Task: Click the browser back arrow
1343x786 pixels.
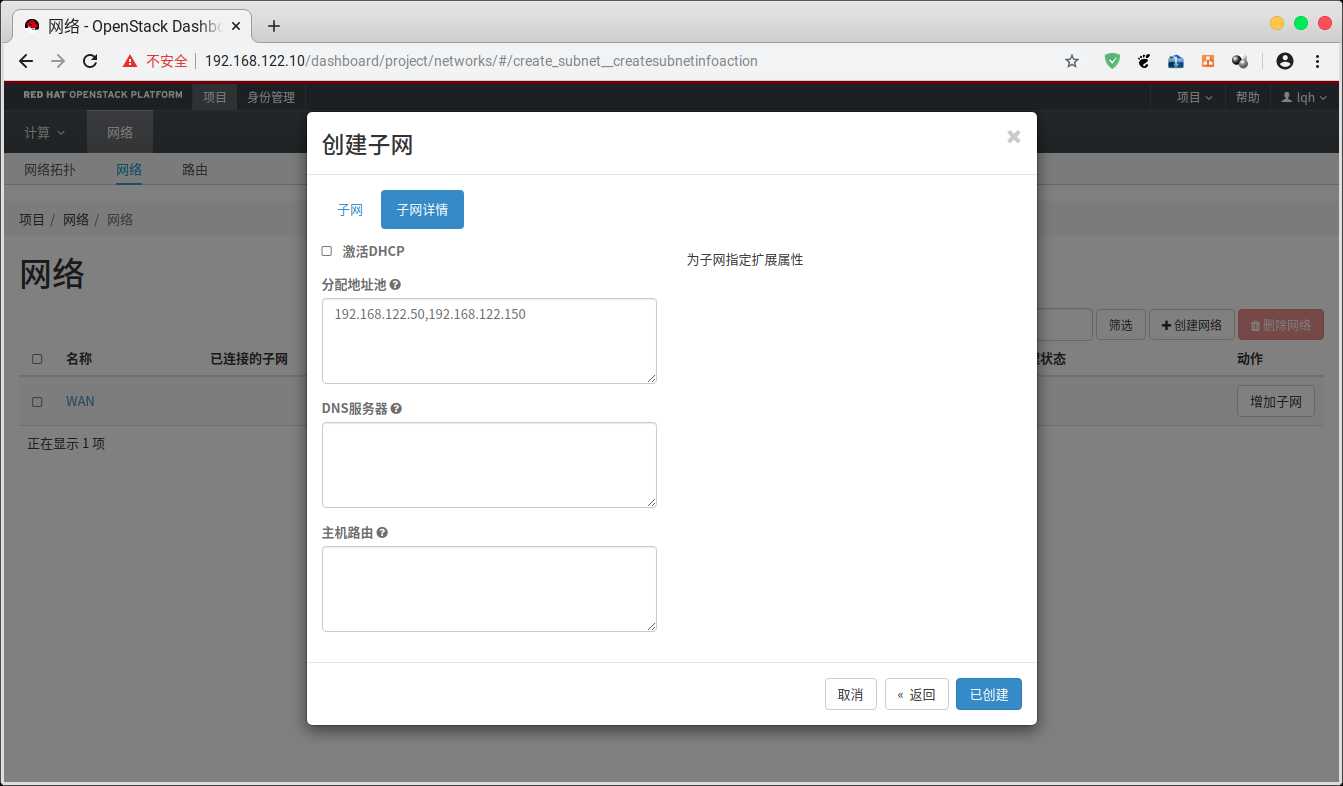Action: pyautogui.click(x=26, y=61)
